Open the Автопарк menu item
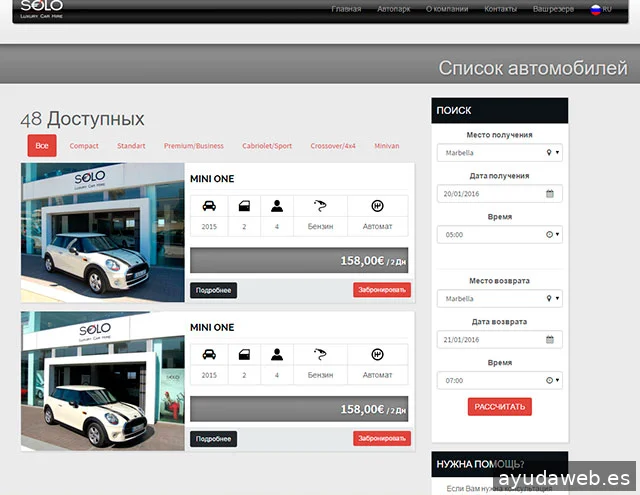 [393, 9]
